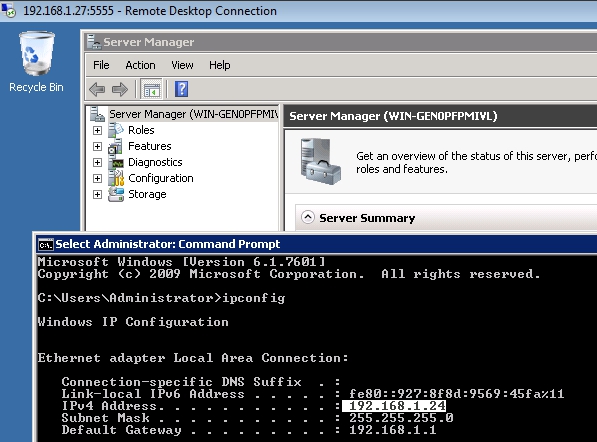Open the View menu
The width and height of the screenshot is (597, 442).
[x=182, y=65]
